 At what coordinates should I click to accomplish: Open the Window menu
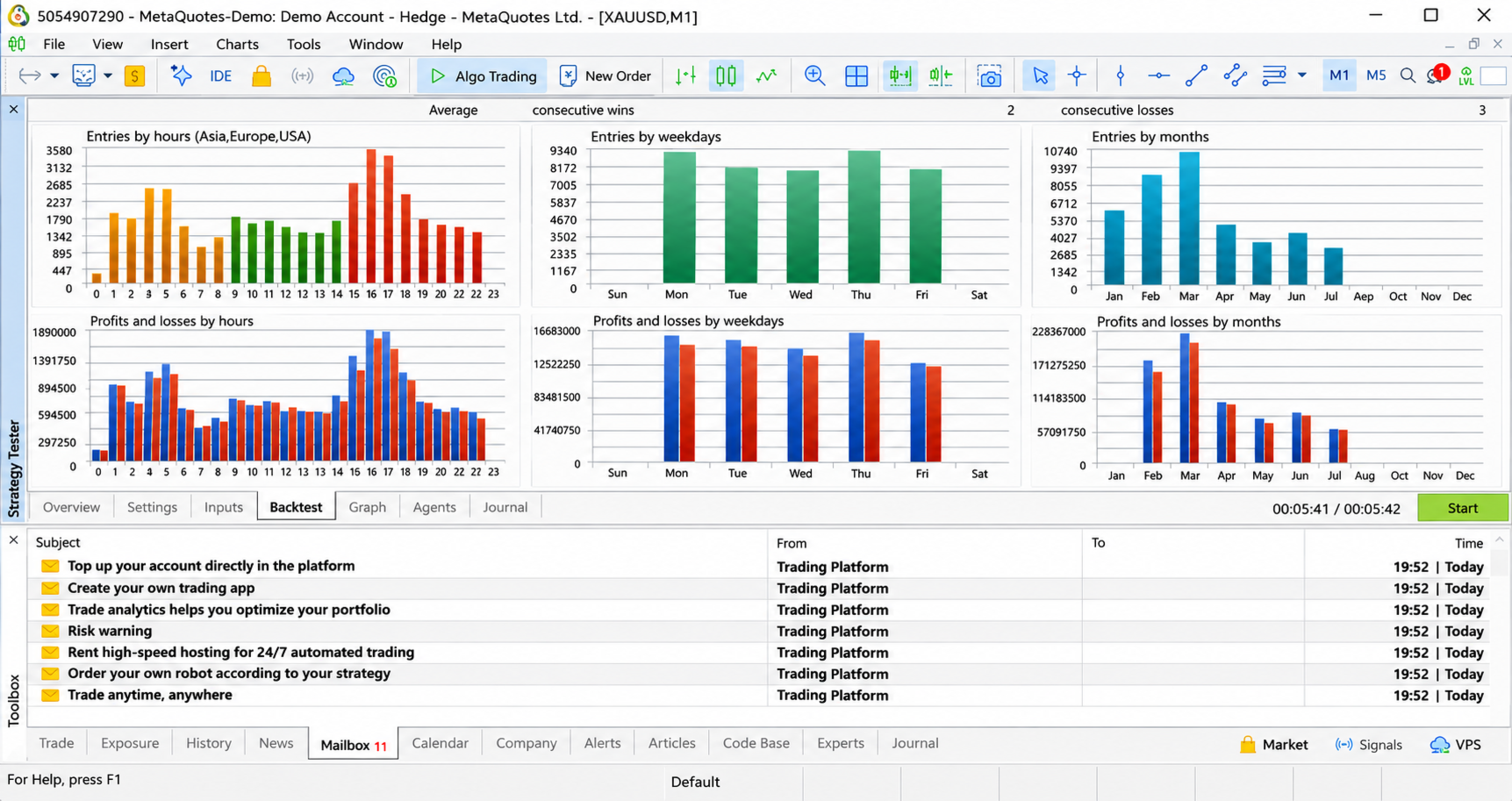tap(376, 44)
